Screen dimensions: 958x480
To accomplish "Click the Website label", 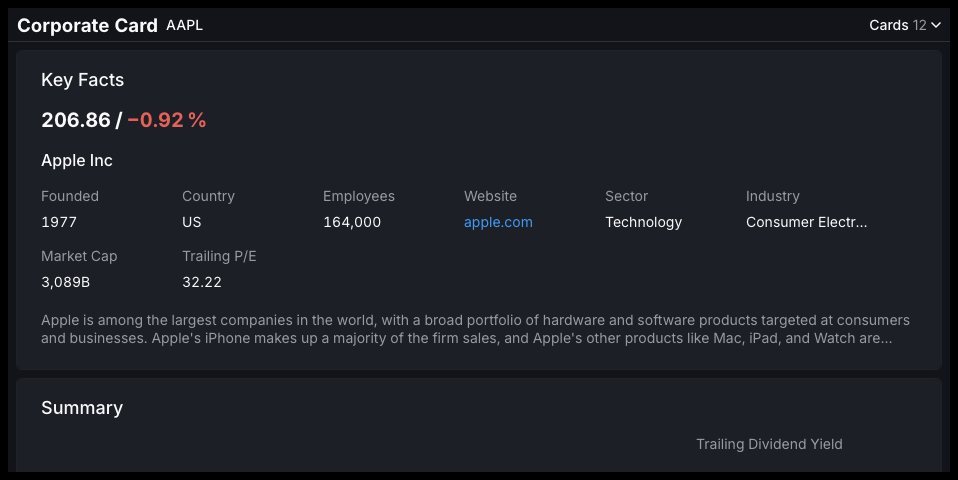I will pos(490,196).
